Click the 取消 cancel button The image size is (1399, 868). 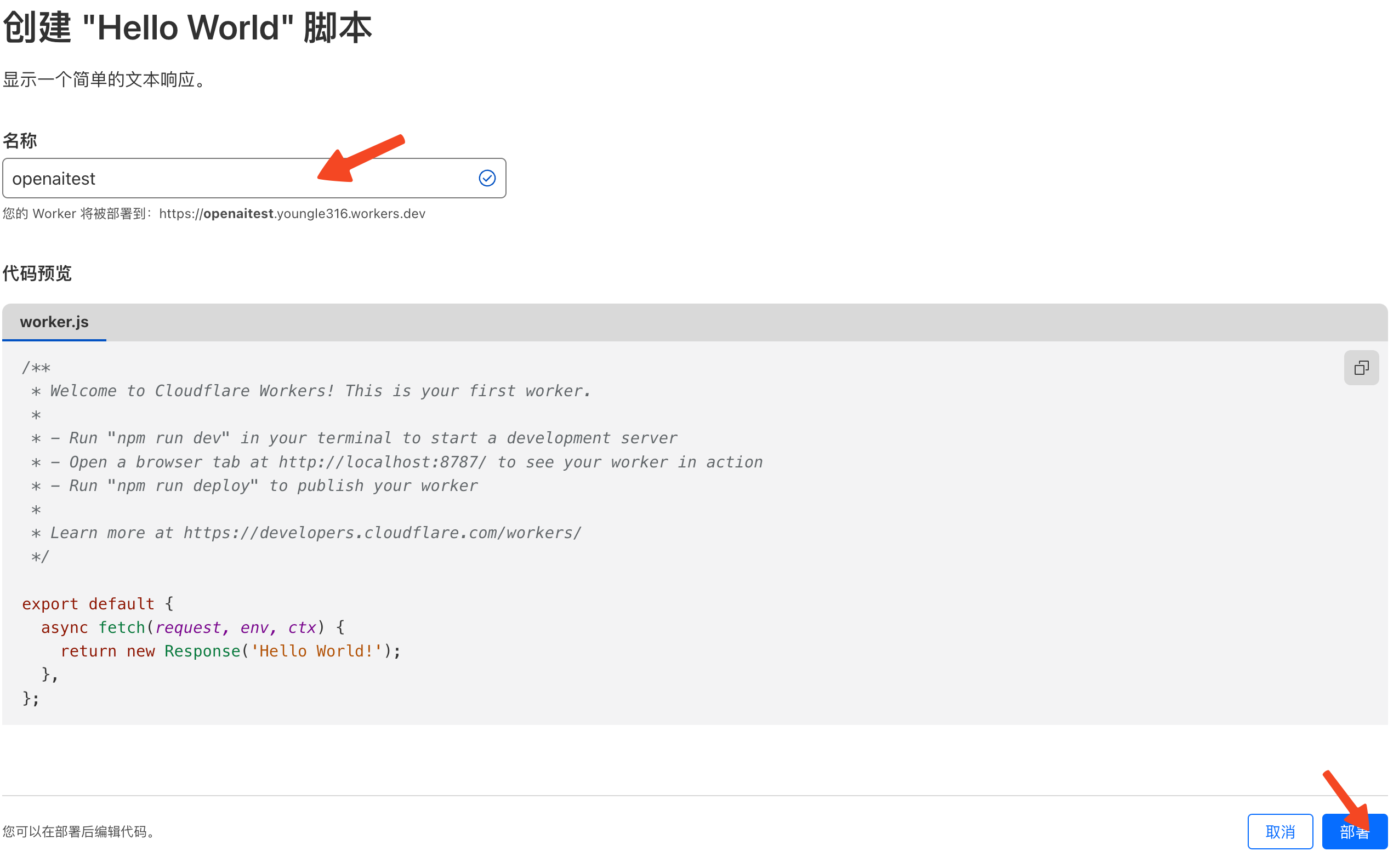(x=1279, y=831)
